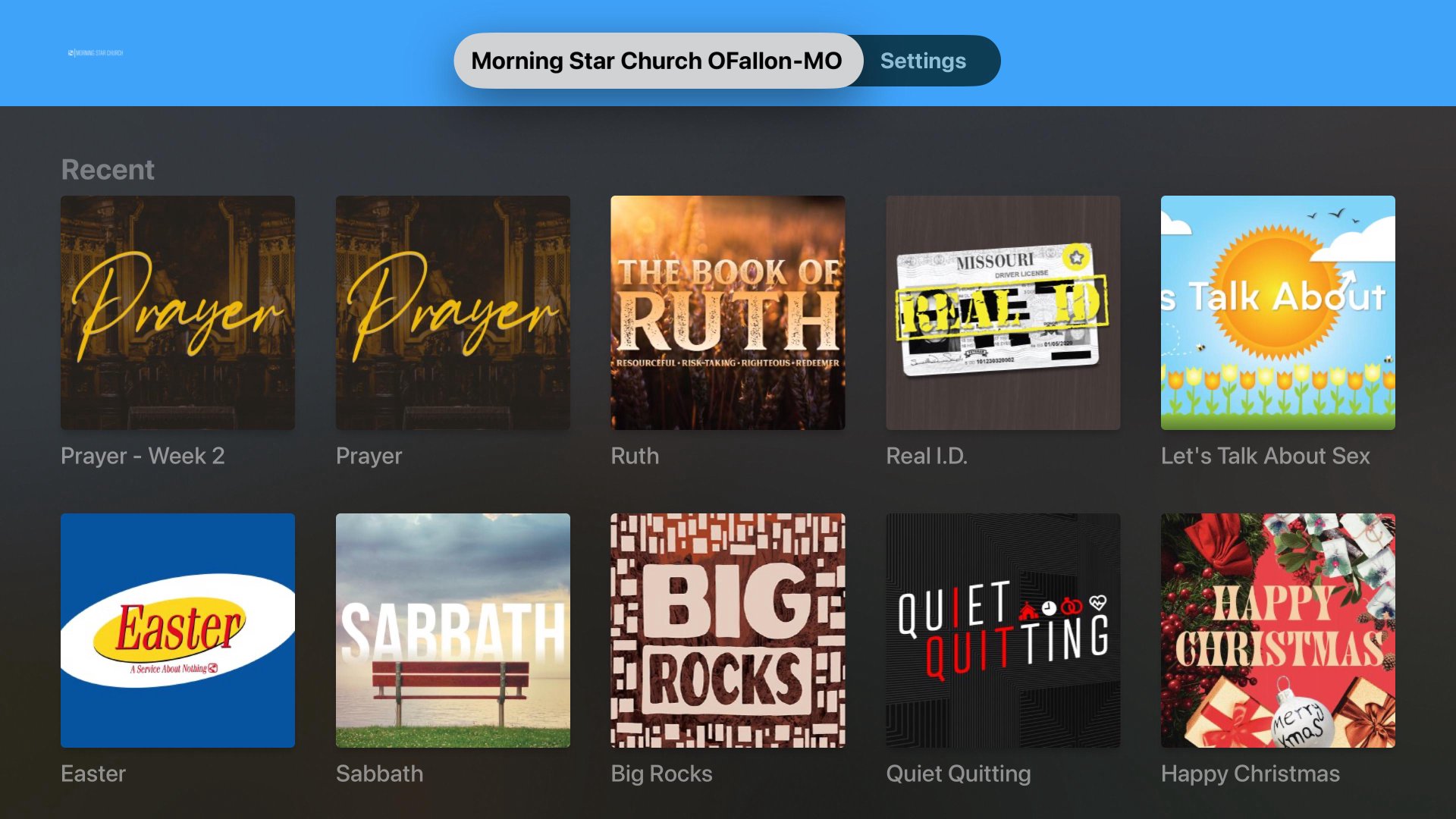The height and width of the screenshot is (819, 1456).
Task: Open the Prayer - Week 2 series artwork
Action: (177, 312)
